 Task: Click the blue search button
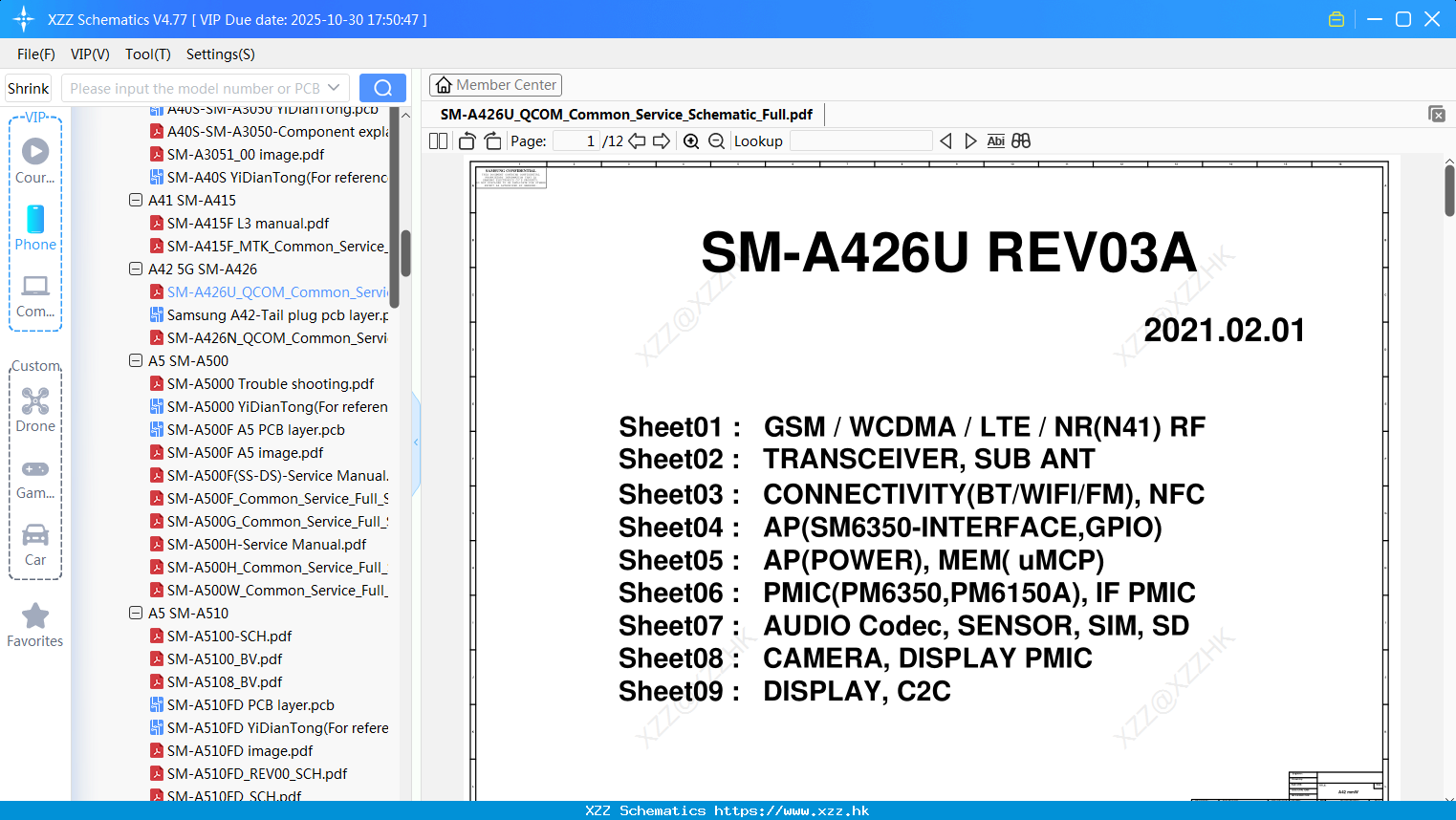pos(382,88)
